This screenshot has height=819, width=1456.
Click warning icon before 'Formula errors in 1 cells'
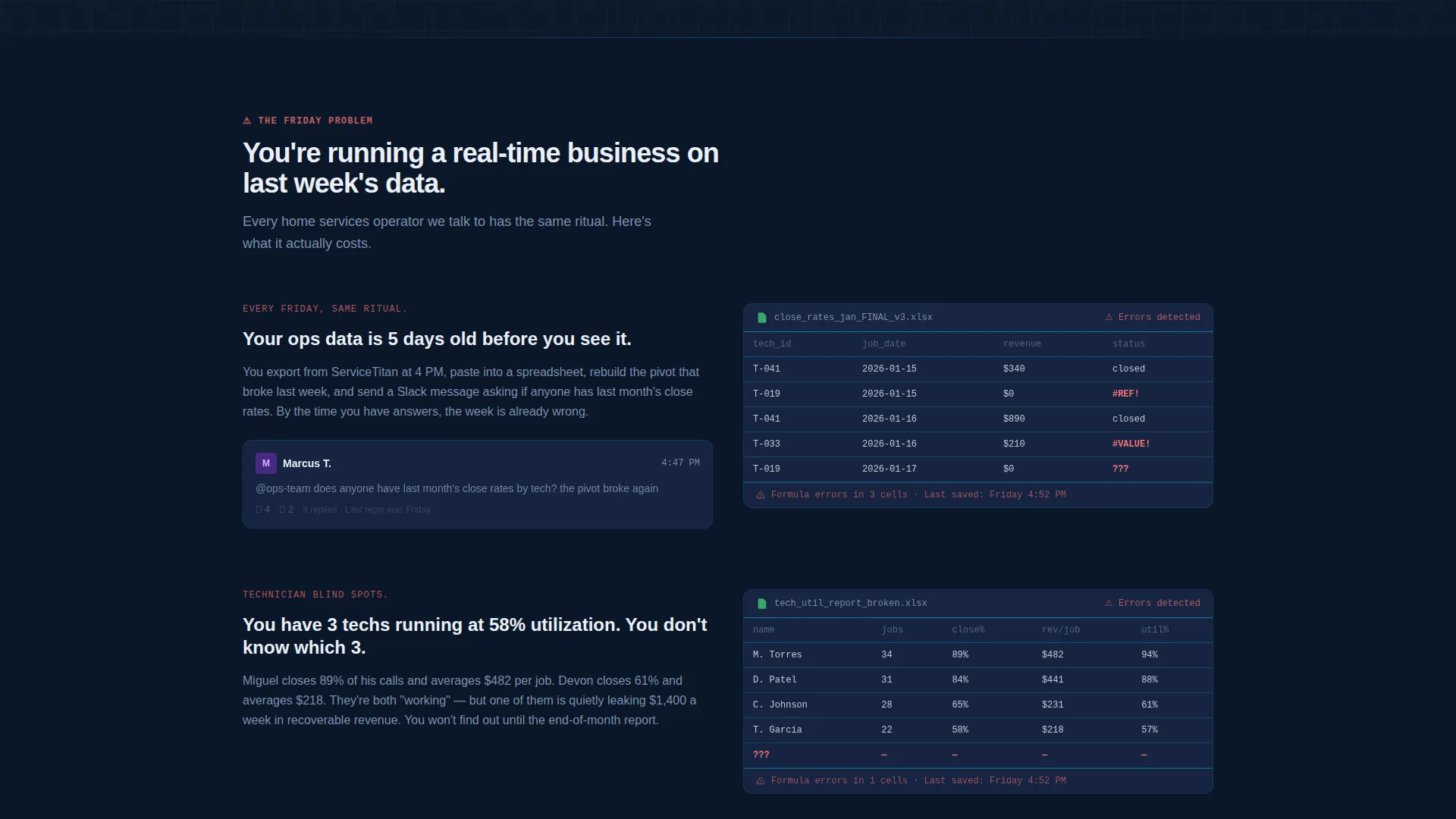click(x=761, y=781)
